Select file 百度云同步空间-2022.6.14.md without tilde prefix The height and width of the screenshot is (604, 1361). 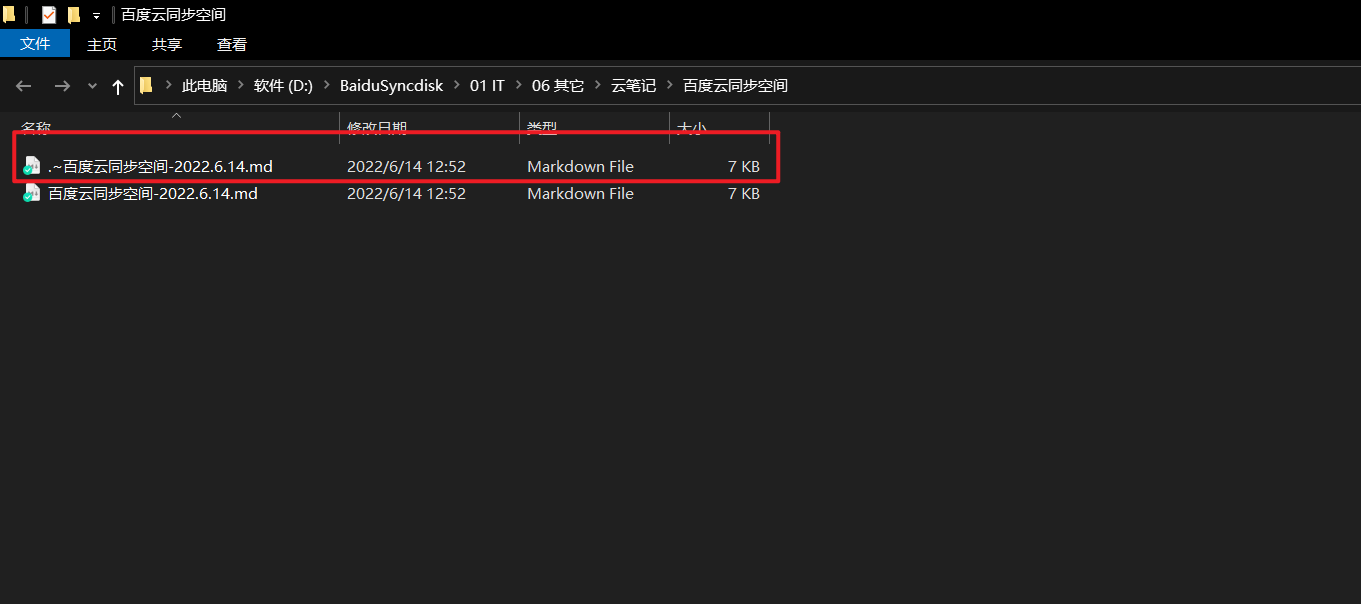(153, 194)
